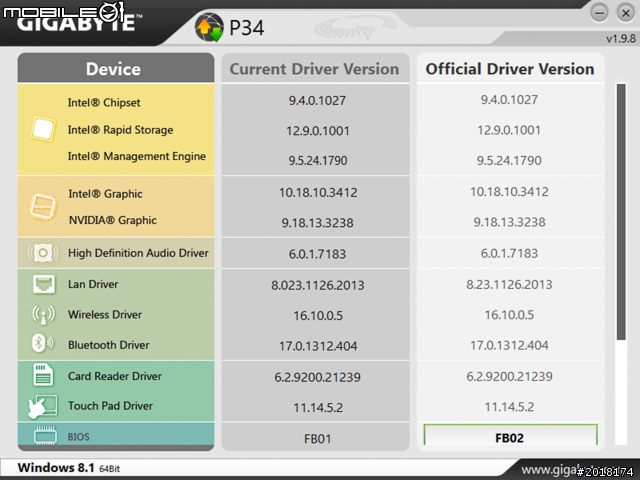Click official Lan version 8.23.1126.2013
This screenshot has height=480, width=640.
coord(509,284)
